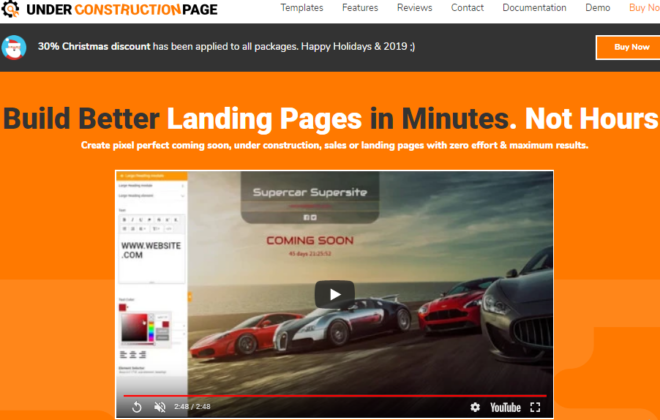Click the orange Buy Now navigation link

[x=644, y=8]
